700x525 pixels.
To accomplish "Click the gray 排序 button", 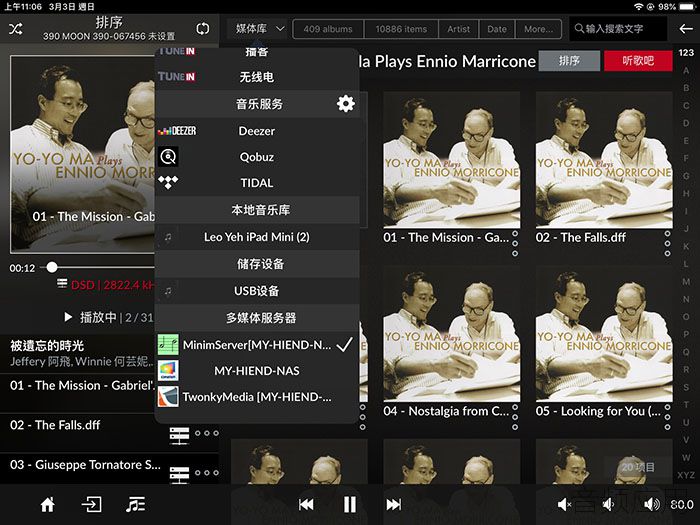I will tap(569, 61).
